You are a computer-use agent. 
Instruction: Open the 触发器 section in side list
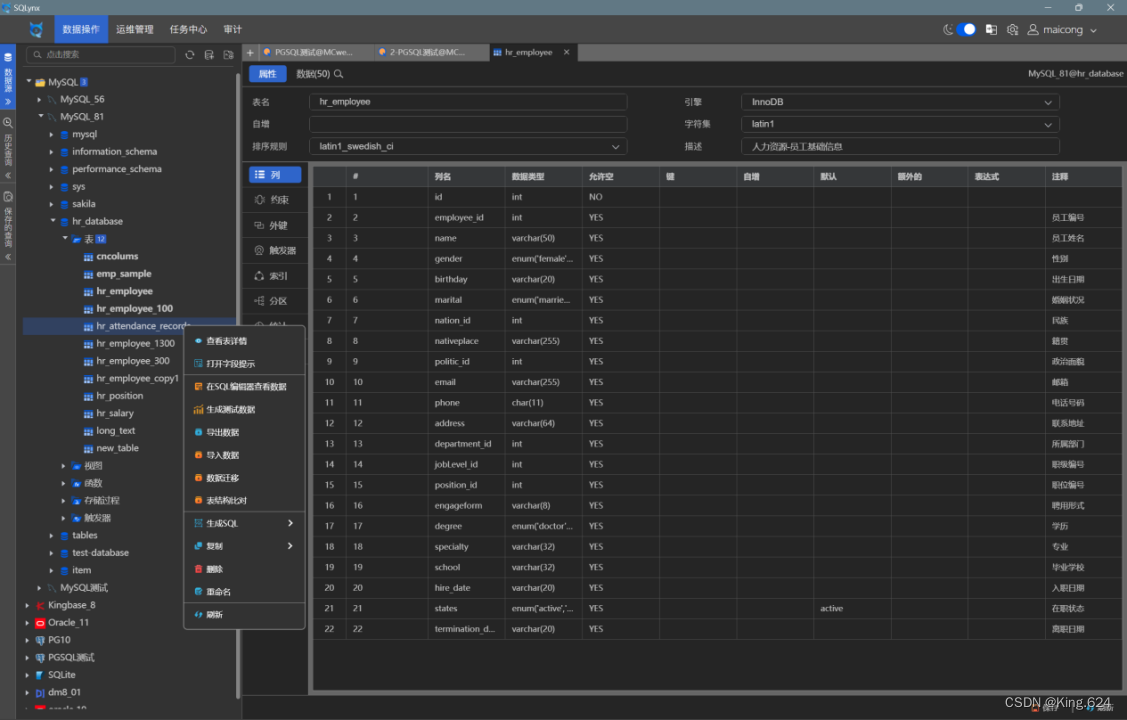click(275, 250)
